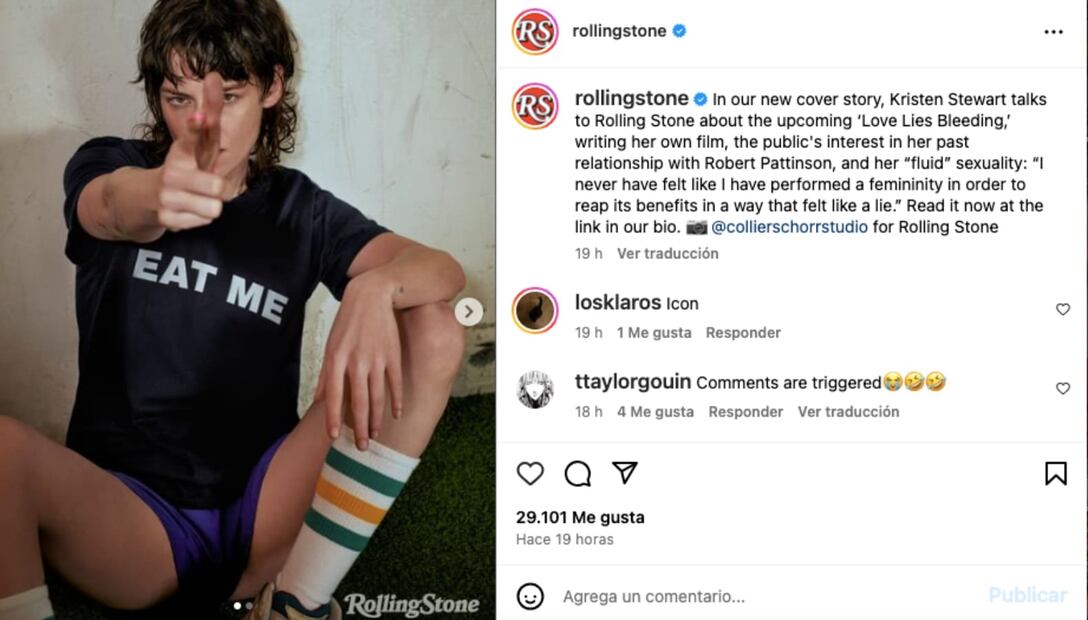Screen dimensions: 1088x620
Task: Open the three-dot more options menu
Action: tap(1053, 32)
